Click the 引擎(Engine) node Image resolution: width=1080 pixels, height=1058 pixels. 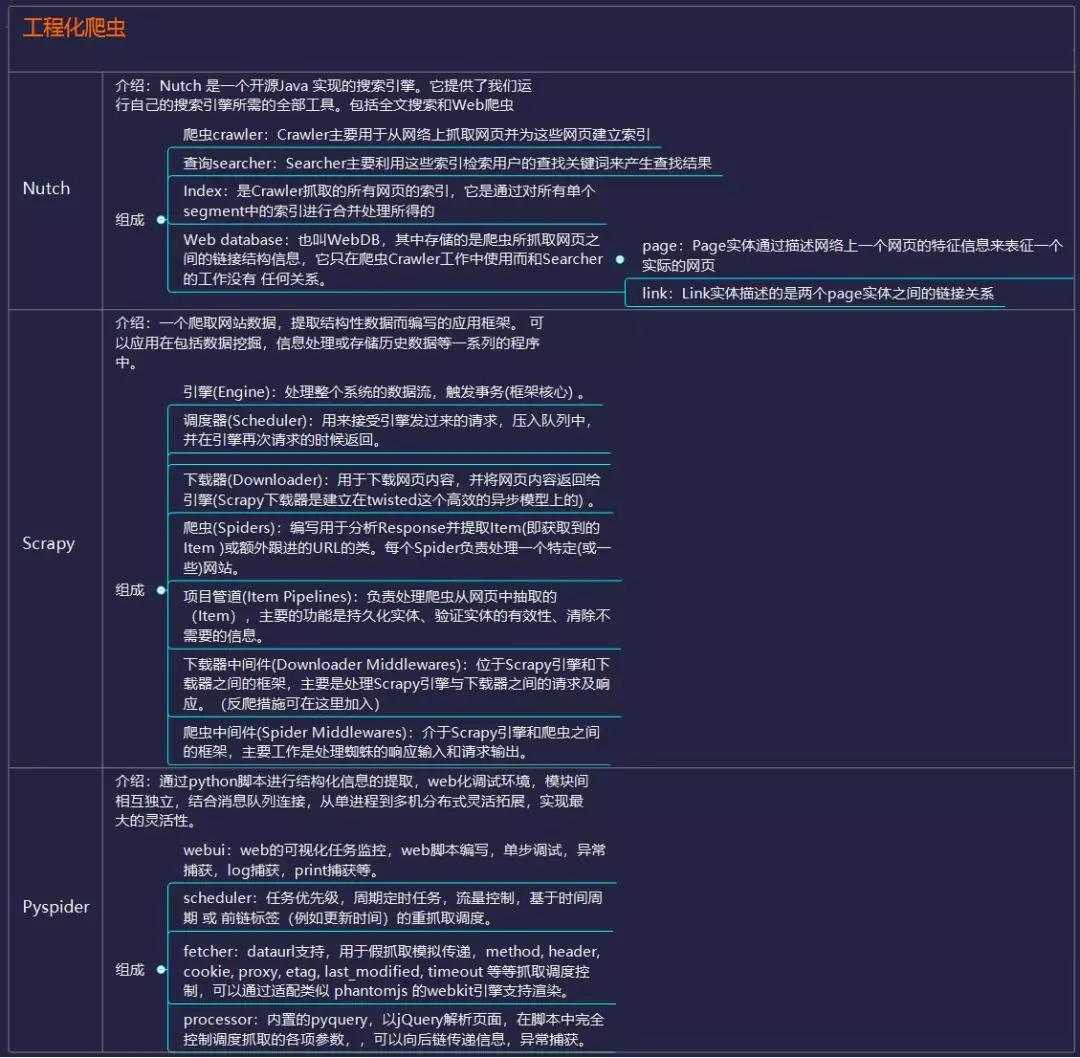[384, 392]
